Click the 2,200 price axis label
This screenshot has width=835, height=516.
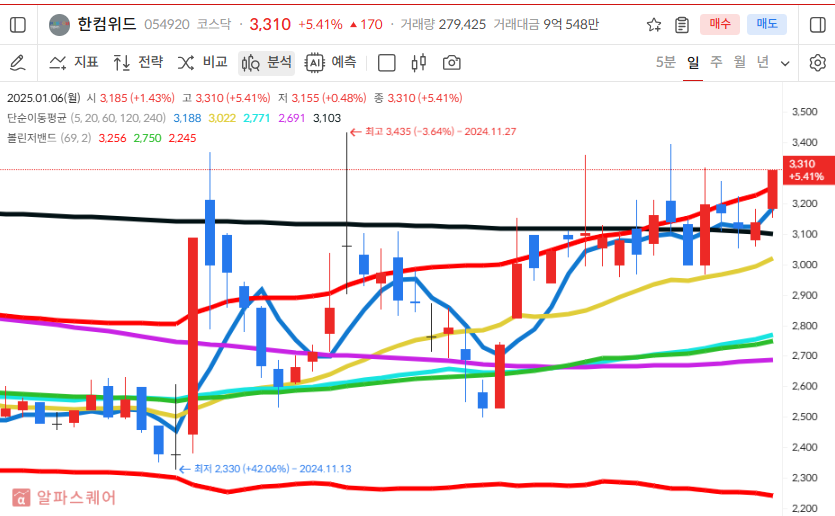pos(804,509)
